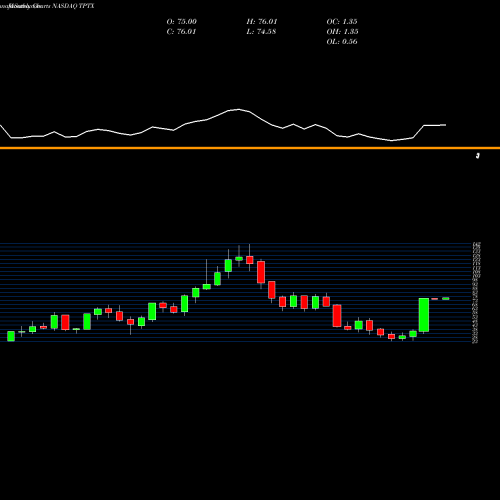The image size is (500, 500).
Task: Click the OC: 1.35 value
Action: coord(342,22)
